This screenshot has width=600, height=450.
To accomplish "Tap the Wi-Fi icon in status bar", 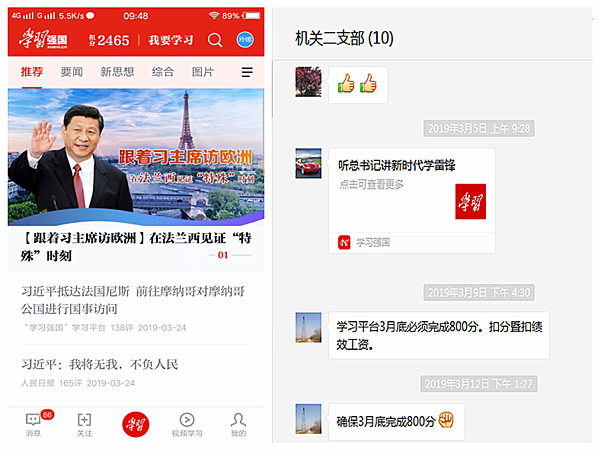I will click(x=214, y=15).
